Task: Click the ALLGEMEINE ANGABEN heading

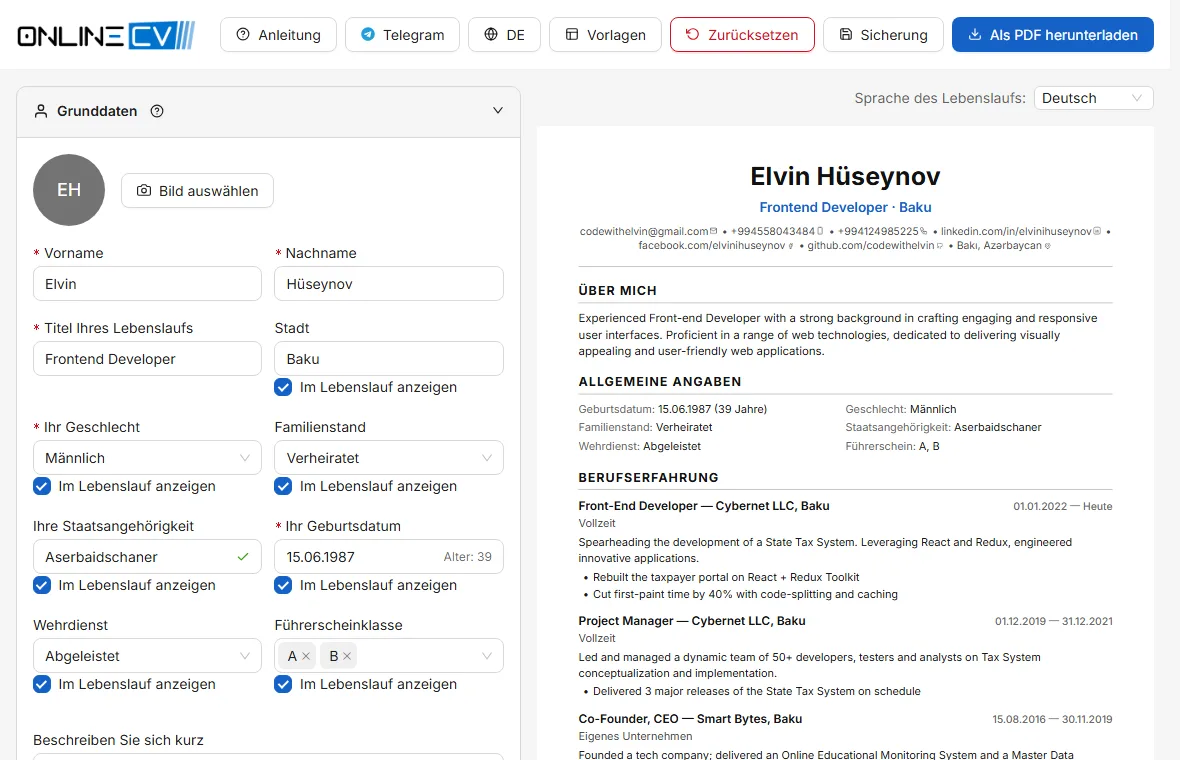Action: (x=660, y=382)
